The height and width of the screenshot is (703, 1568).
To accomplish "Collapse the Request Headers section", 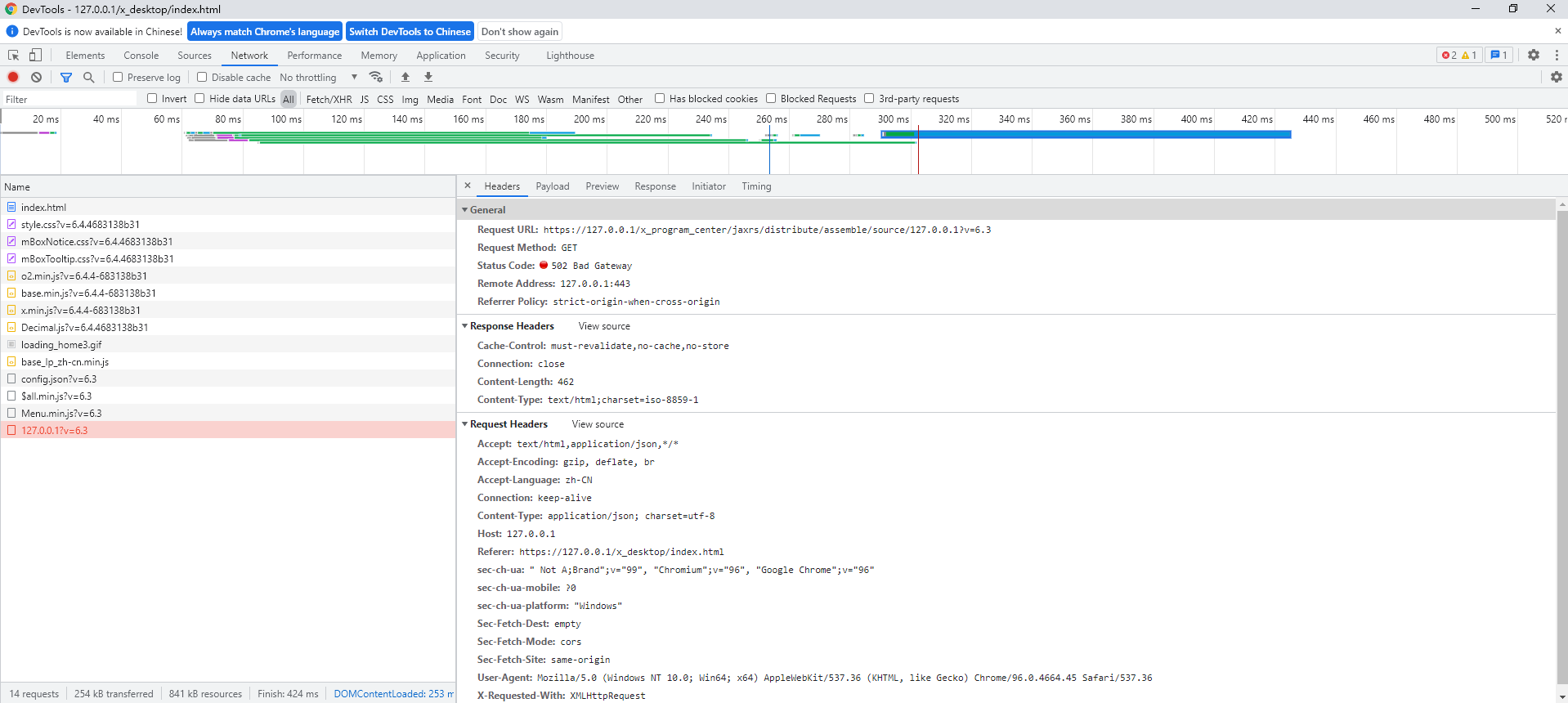I will (x=465, y=424).
